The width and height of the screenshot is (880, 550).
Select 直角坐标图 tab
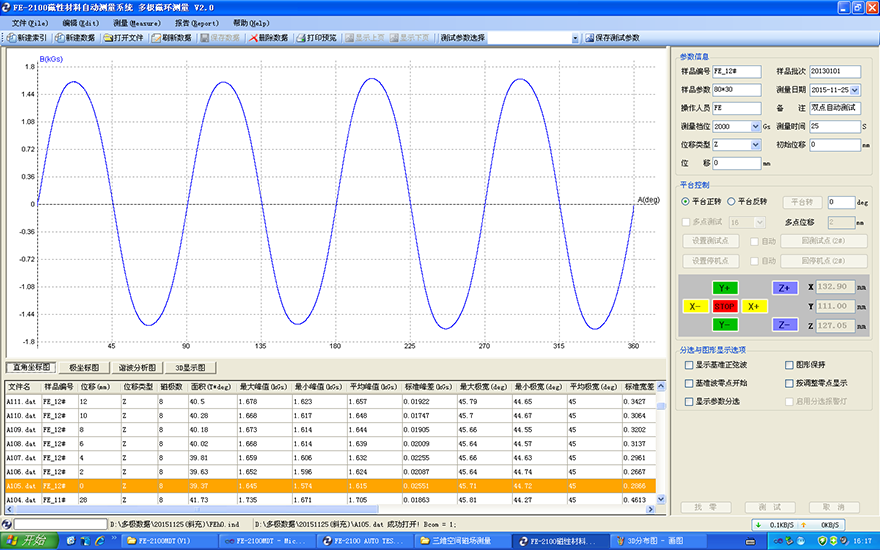pos(31,368)
